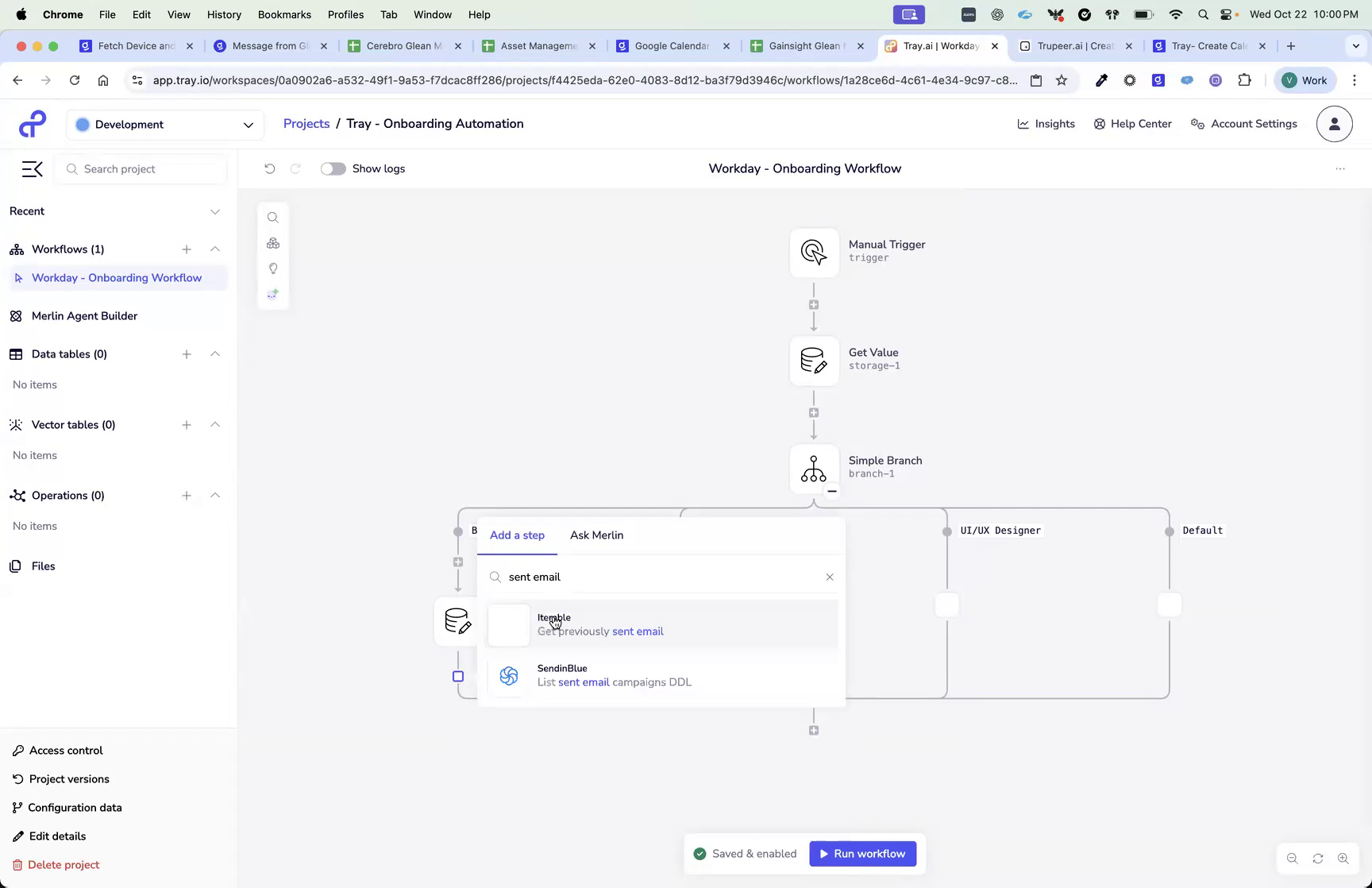Screen dimensions: 1372x888
Task: Open the connectors panel icon
Action: 272,243
